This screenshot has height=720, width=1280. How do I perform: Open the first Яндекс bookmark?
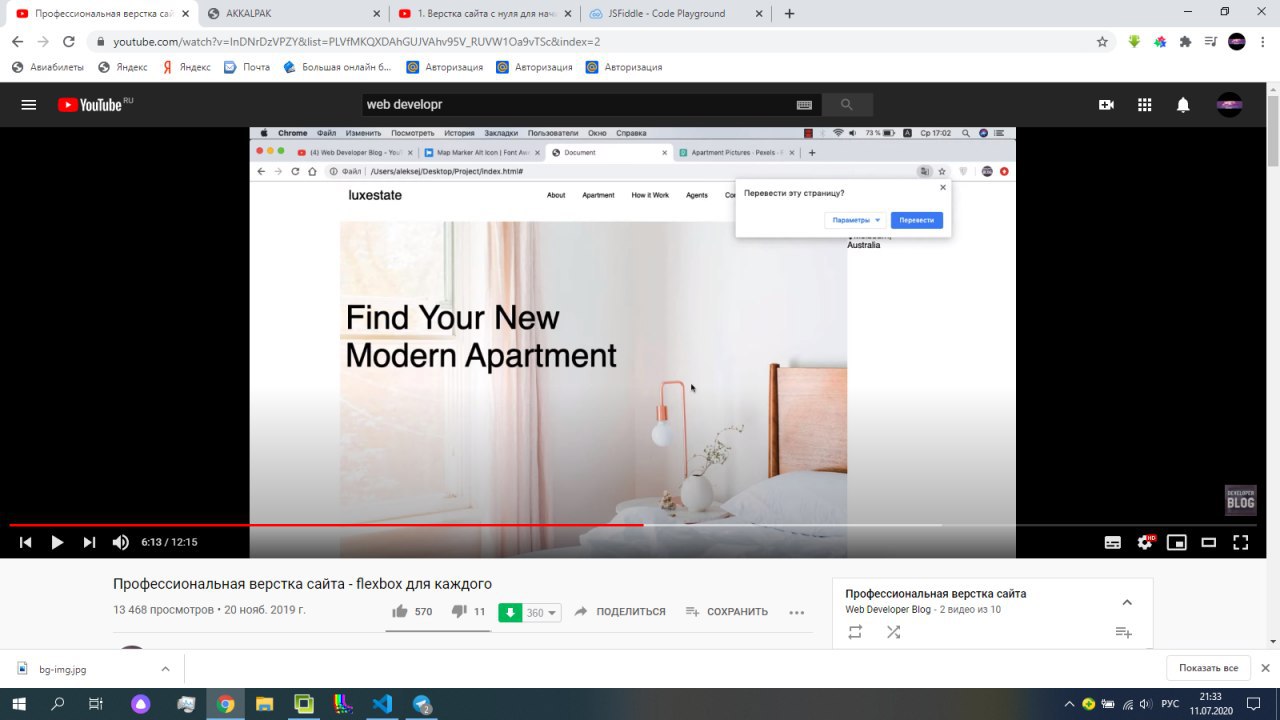click(122, 67)
